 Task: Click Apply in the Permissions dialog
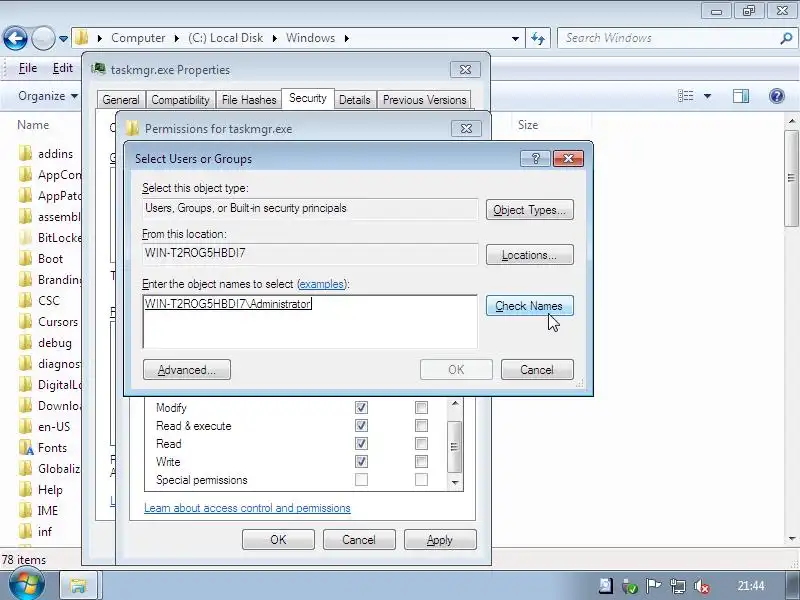click(x=440, y=540)
